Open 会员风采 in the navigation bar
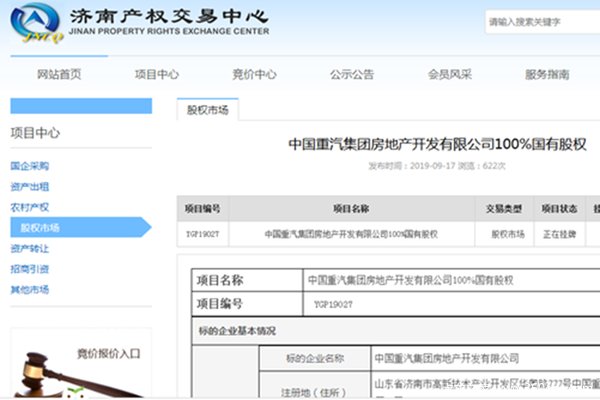The width and height of the screenshot is (600, 400). (449, 74)
